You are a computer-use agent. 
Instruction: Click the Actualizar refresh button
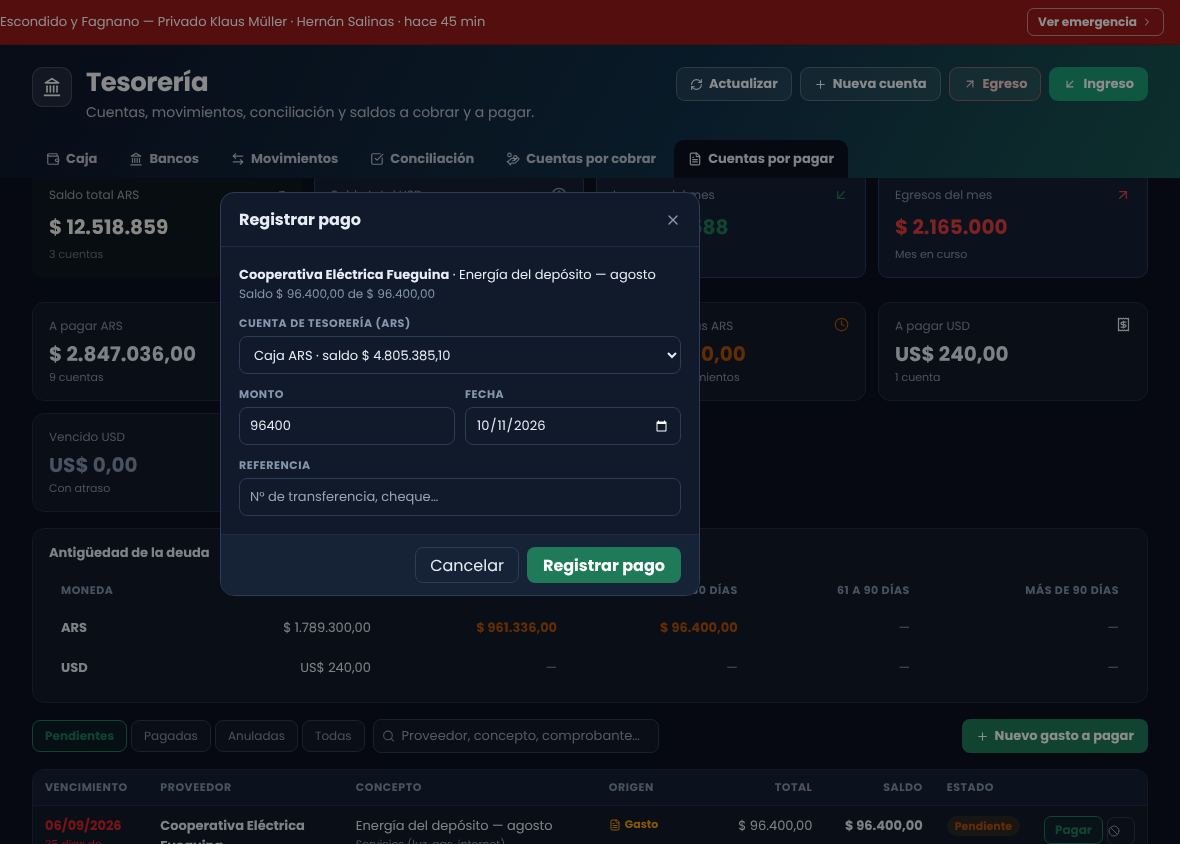point(734,83)
